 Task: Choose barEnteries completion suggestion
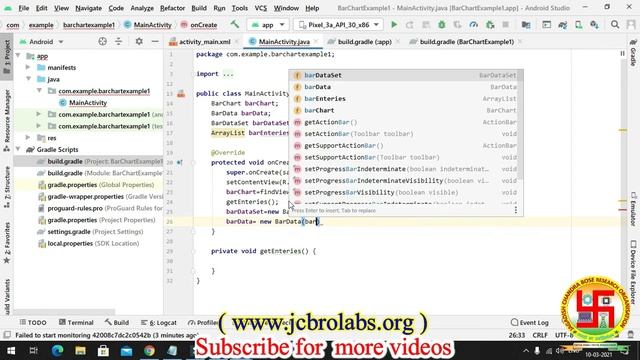pos(406,99)
